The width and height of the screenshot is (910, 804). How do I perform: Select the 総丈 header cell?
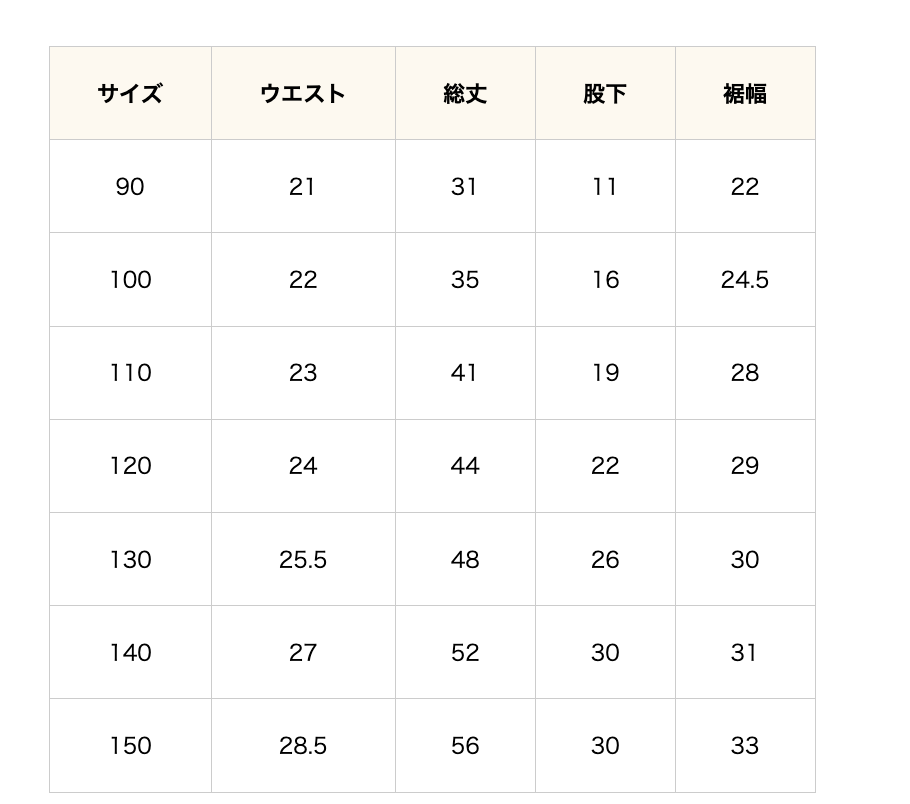465,94
